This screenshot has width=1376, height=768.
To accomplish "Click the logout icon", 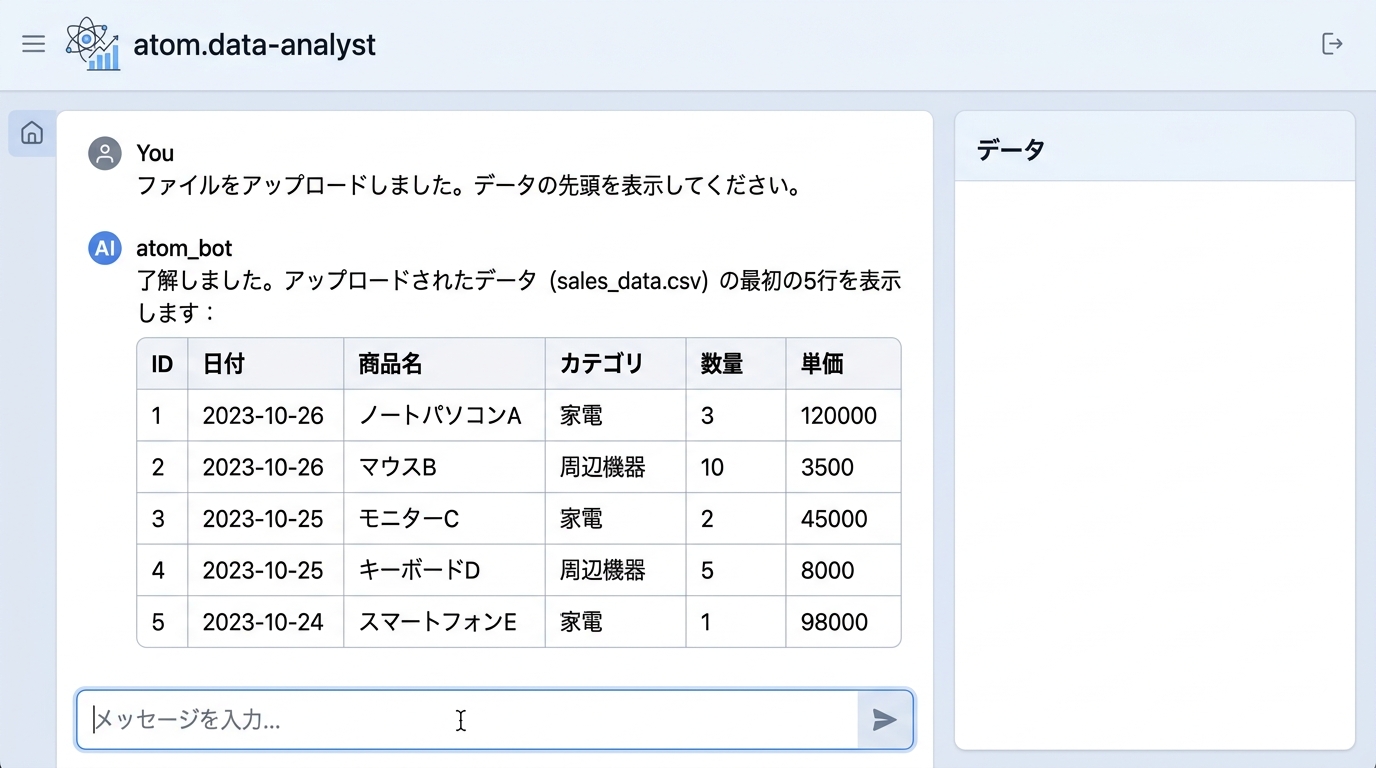I will (x=1332, y=44).
